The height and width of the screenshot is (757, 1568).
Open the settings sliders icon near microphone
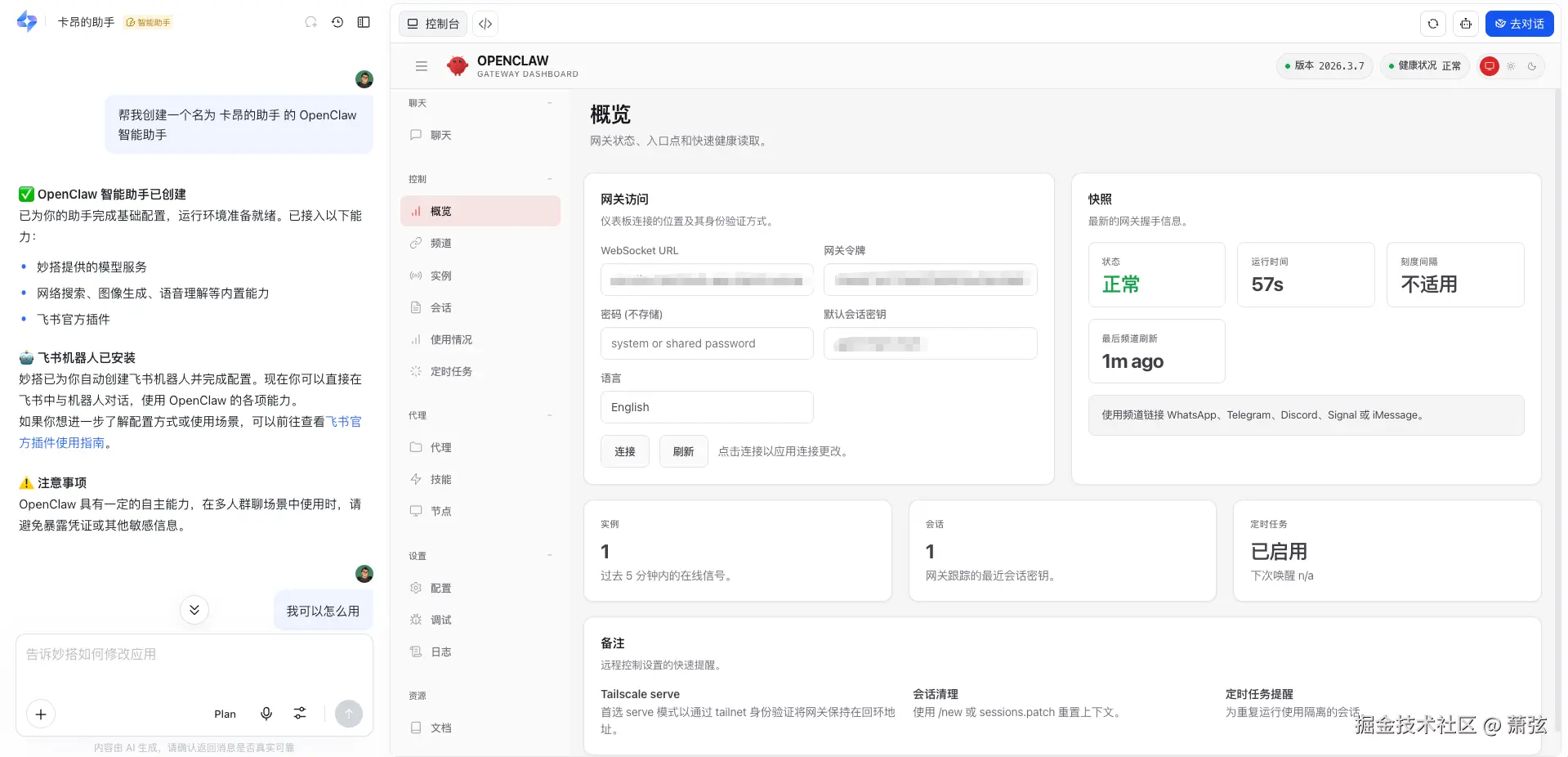[x=299, y=714]
